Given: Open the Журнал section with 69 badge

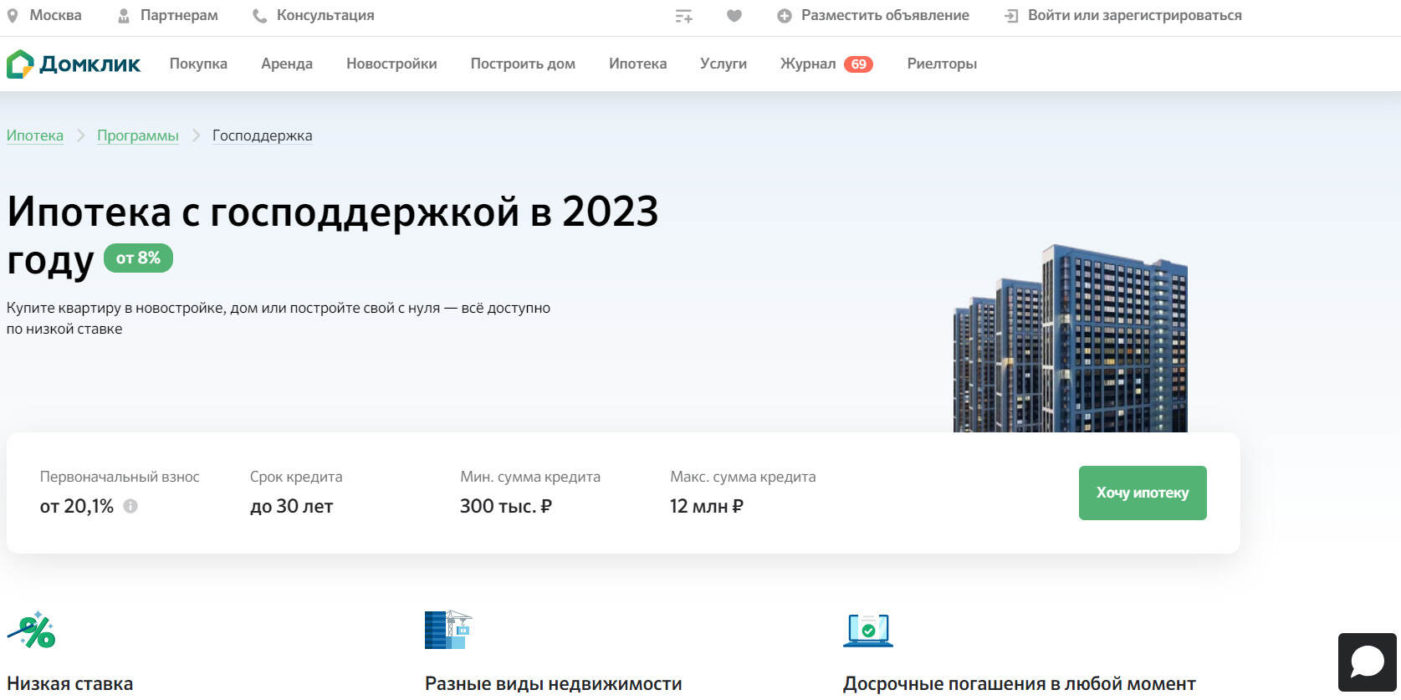Looking at the screenshot, I should click(x=810, y=63).
